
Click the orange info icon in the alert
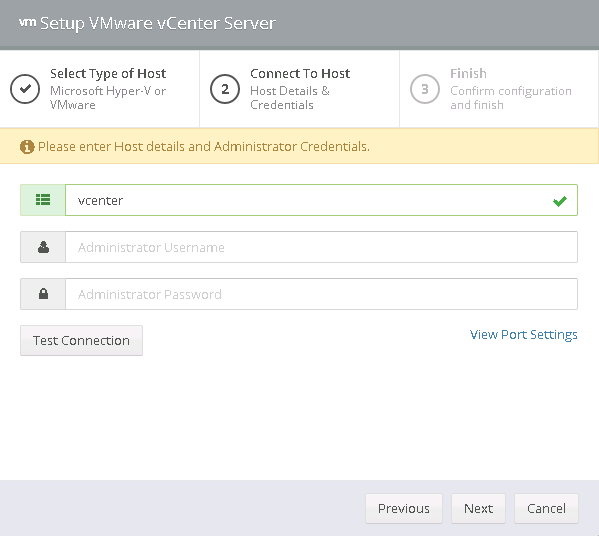pyautogui.click(x=27, y=147)
